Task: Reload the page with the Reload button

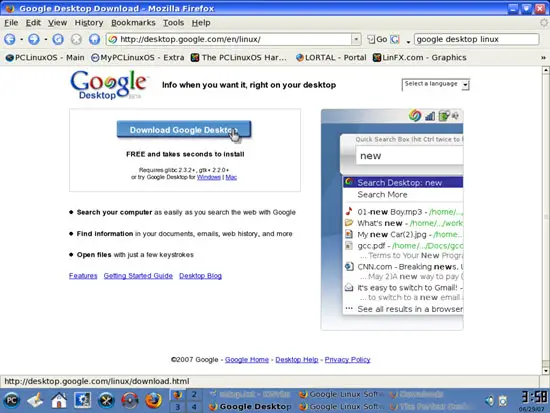Action: point(58,39)
